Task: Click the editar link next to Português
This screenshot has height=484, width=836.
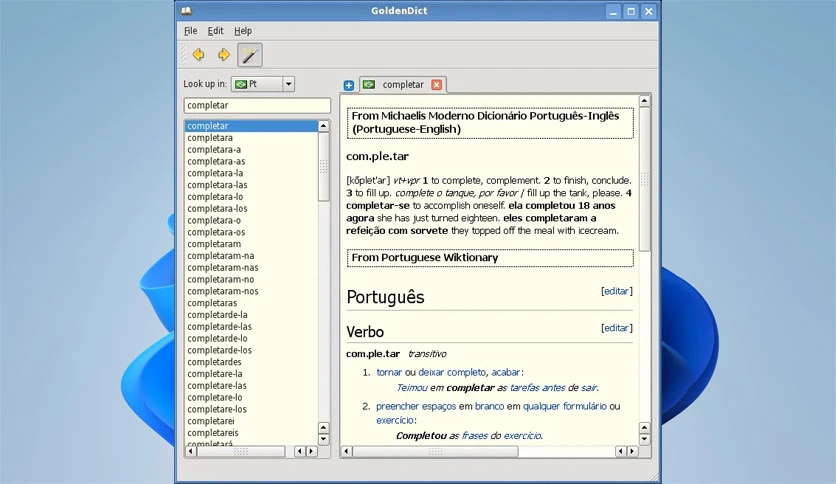Action: pos(617,291)
